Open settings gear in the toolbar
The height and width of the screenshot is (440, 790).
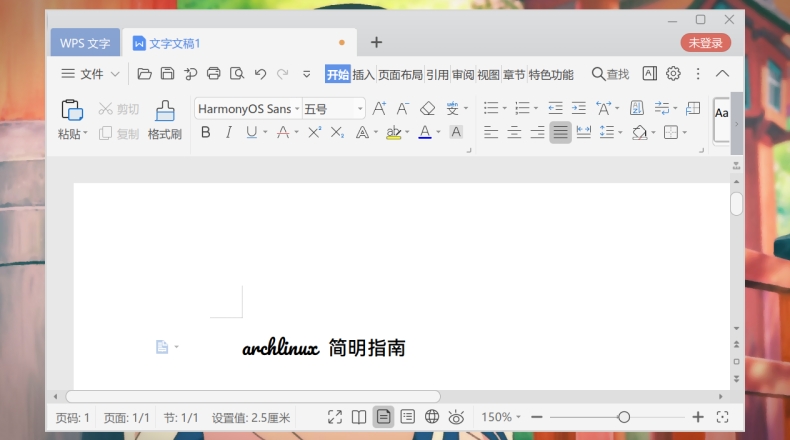pyautogui.click(x=673, y=74)
